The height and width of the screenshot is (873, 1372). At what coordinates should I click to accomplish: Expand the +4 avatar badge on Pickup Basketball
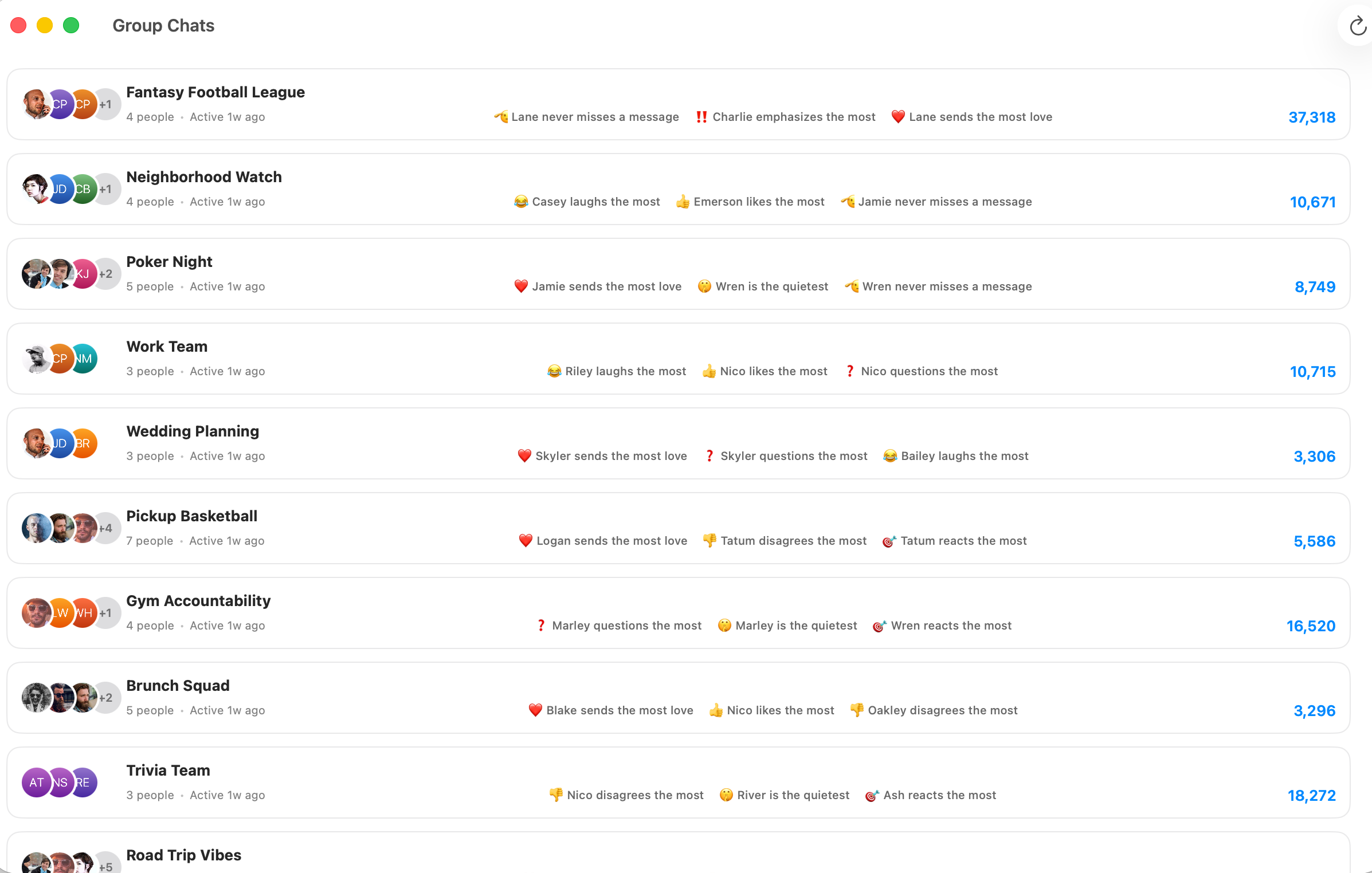click(x=107, y=528)
